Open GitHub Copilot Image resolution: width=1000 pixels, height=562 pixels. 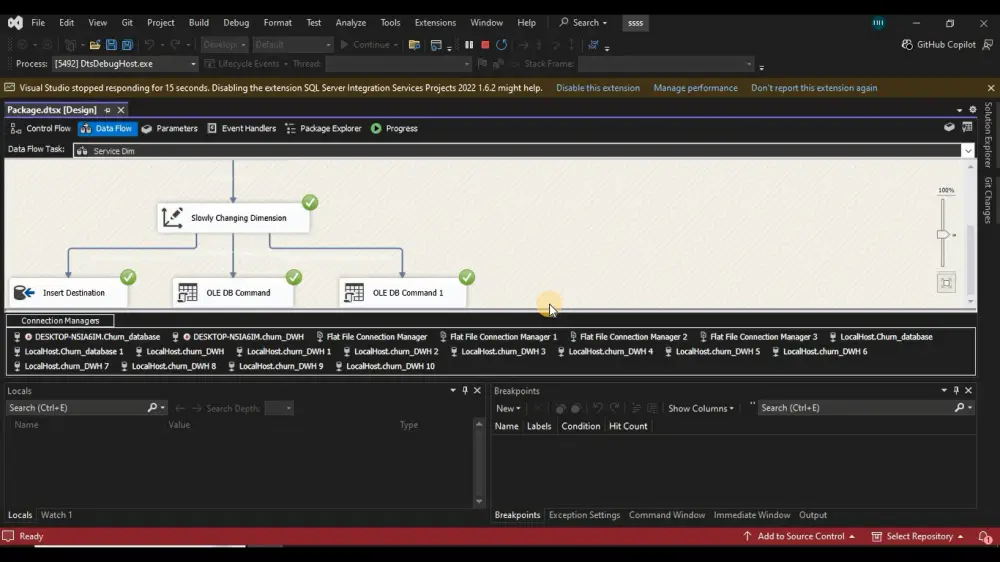[x=938, y=45]
